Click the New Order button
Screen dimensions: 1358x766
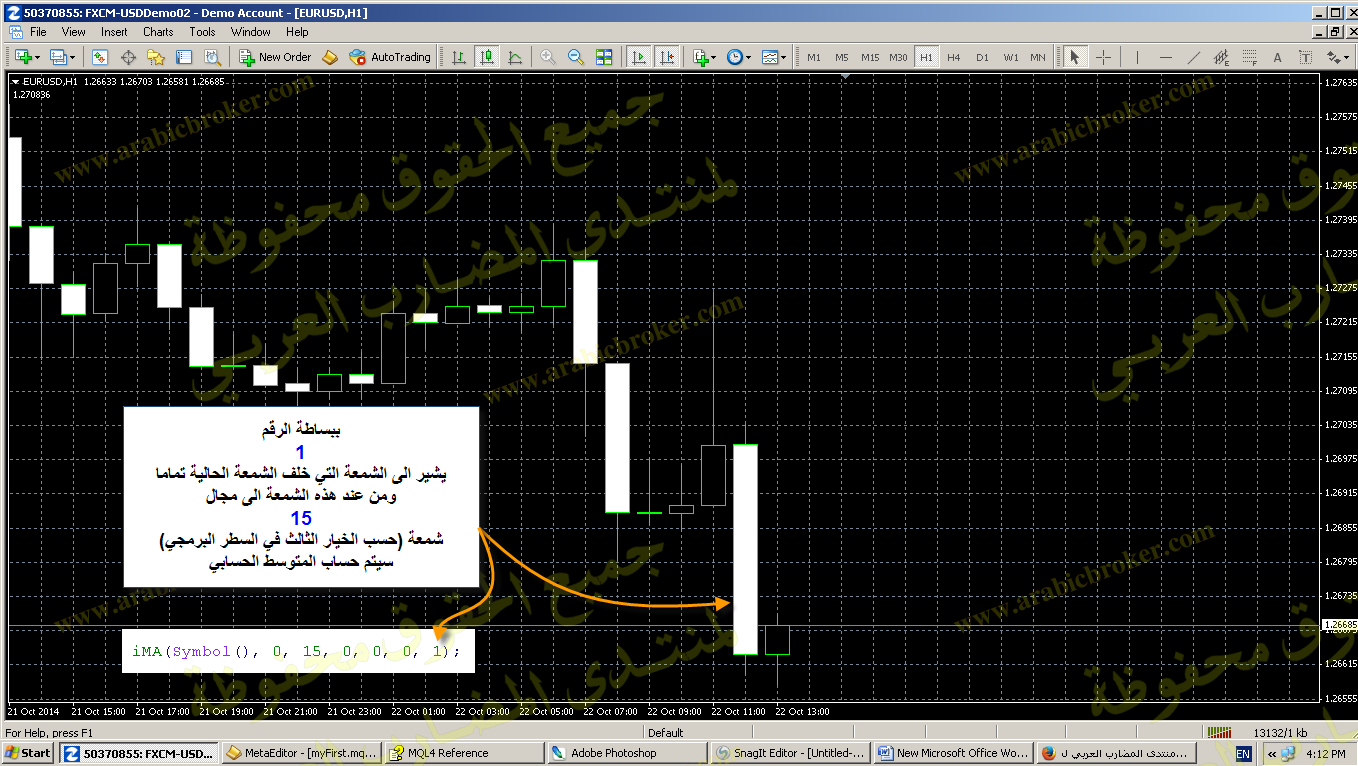point(274,57)
